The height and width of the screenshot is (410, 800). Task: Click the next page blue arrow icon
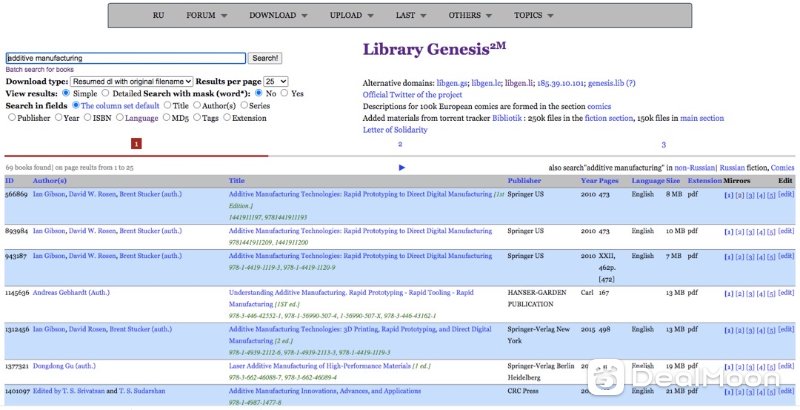coord(402,167)
